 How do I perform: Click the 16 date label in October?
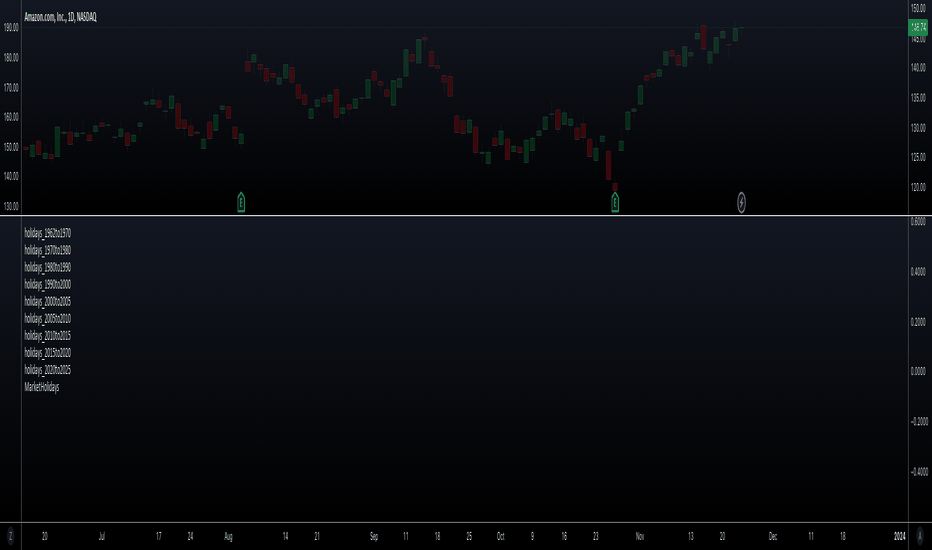pyautogui.click(x=564, y=536)
